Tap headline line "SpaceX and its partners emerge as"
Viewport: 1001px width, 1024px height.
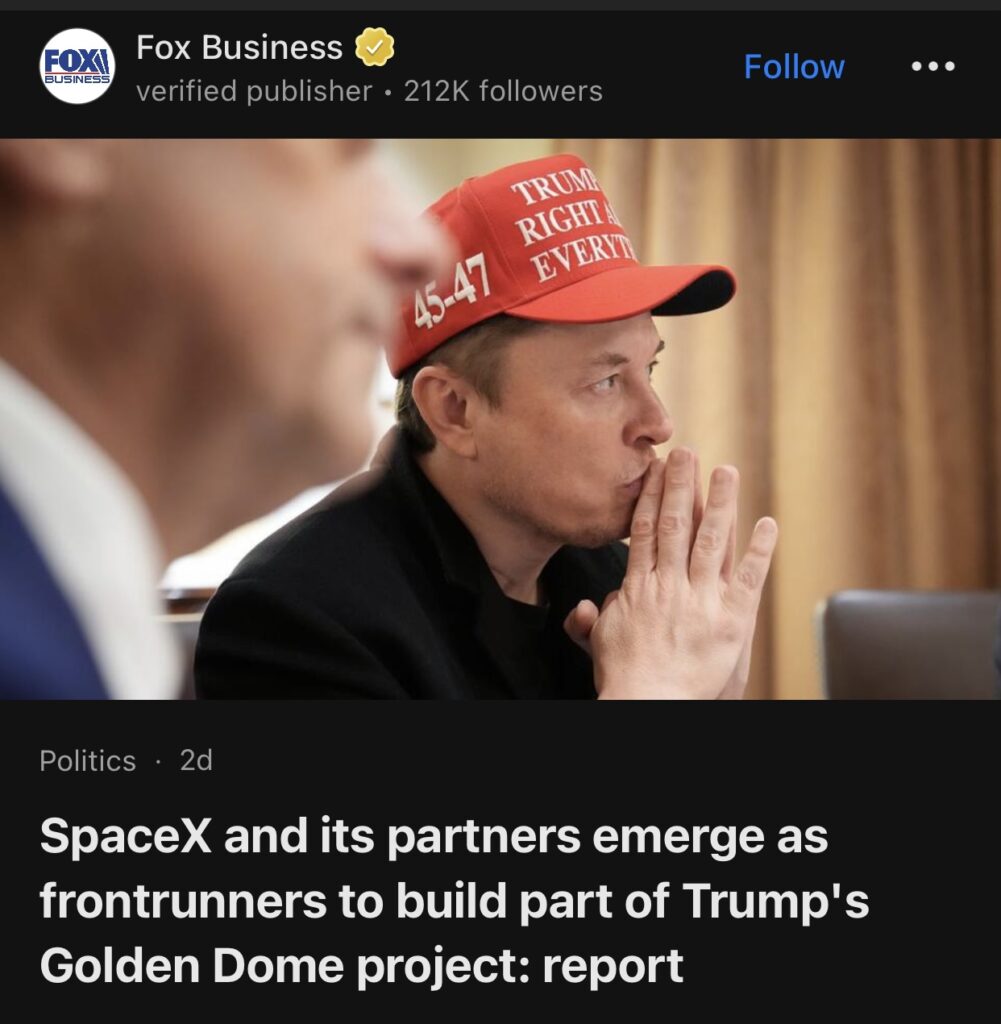click(434, 837)
